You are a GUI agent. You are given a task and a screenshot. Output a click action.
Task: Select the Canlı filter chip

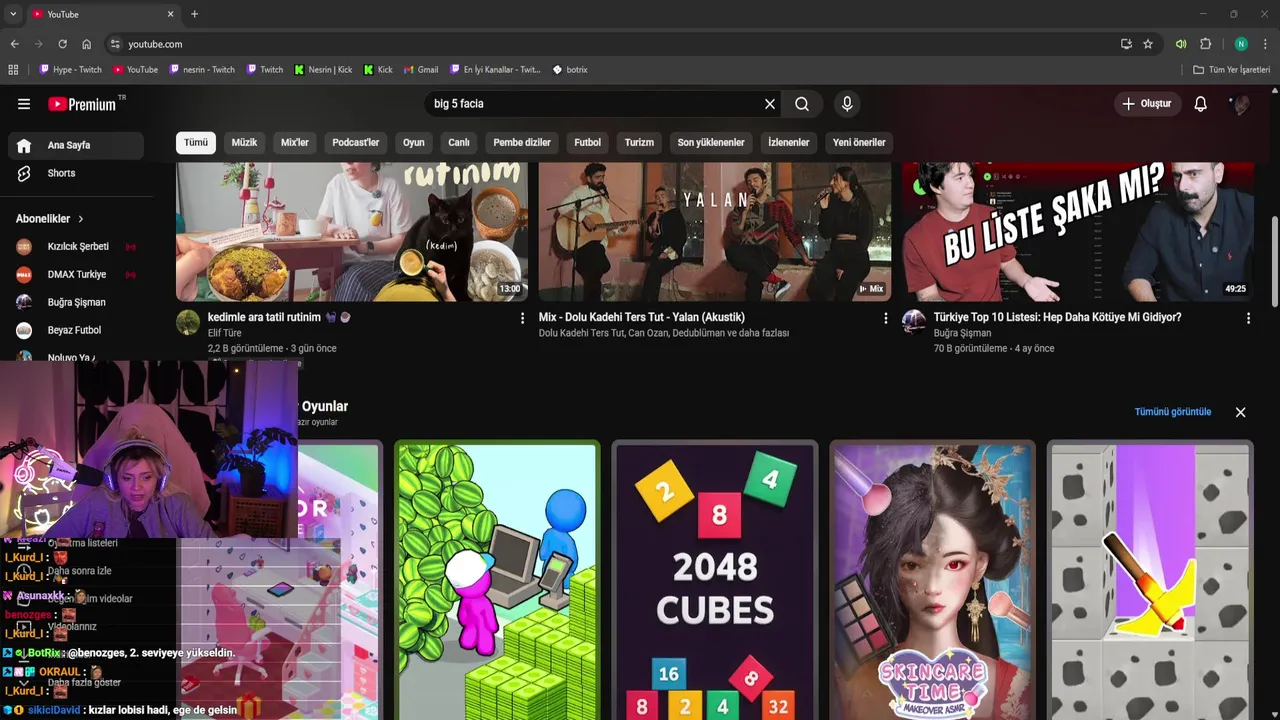point(459,142)
